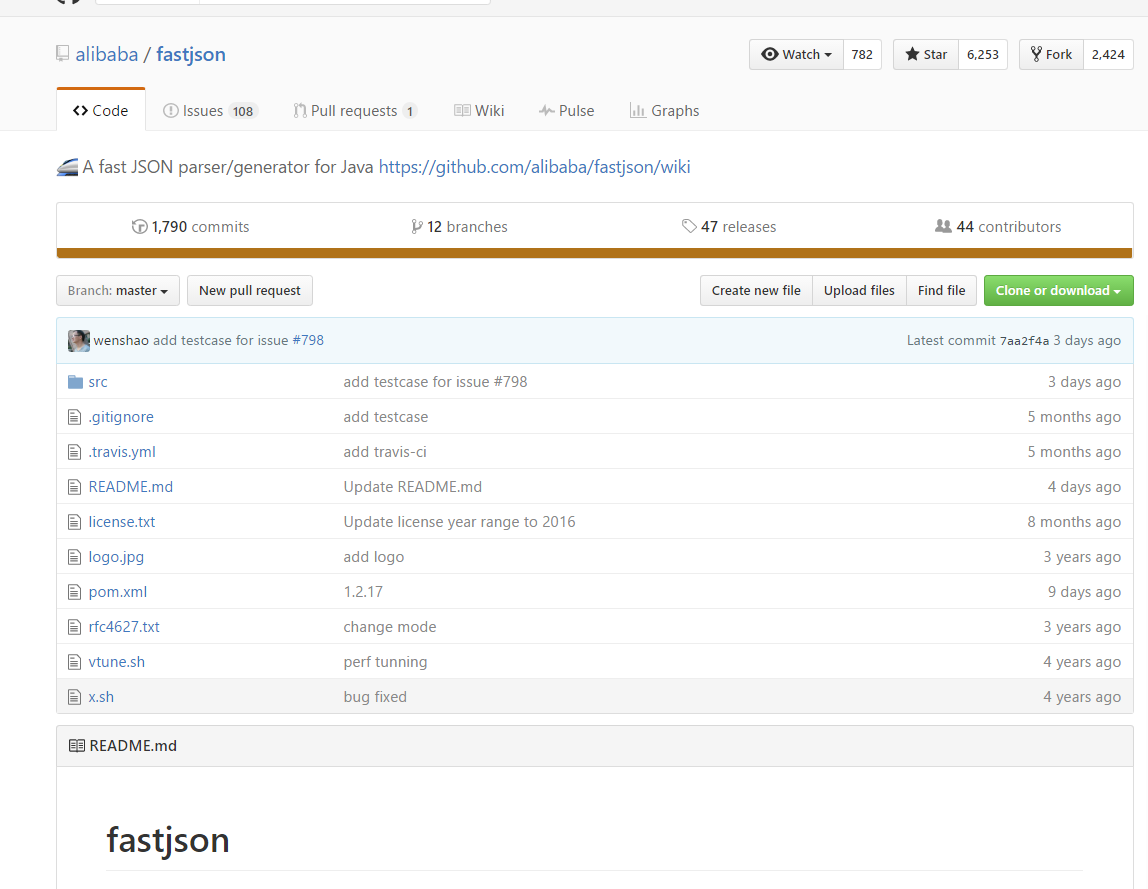1148x889 pixels.
Task: Open the pom.xml file
Action: pyautogui.click(x=117, y=592)
